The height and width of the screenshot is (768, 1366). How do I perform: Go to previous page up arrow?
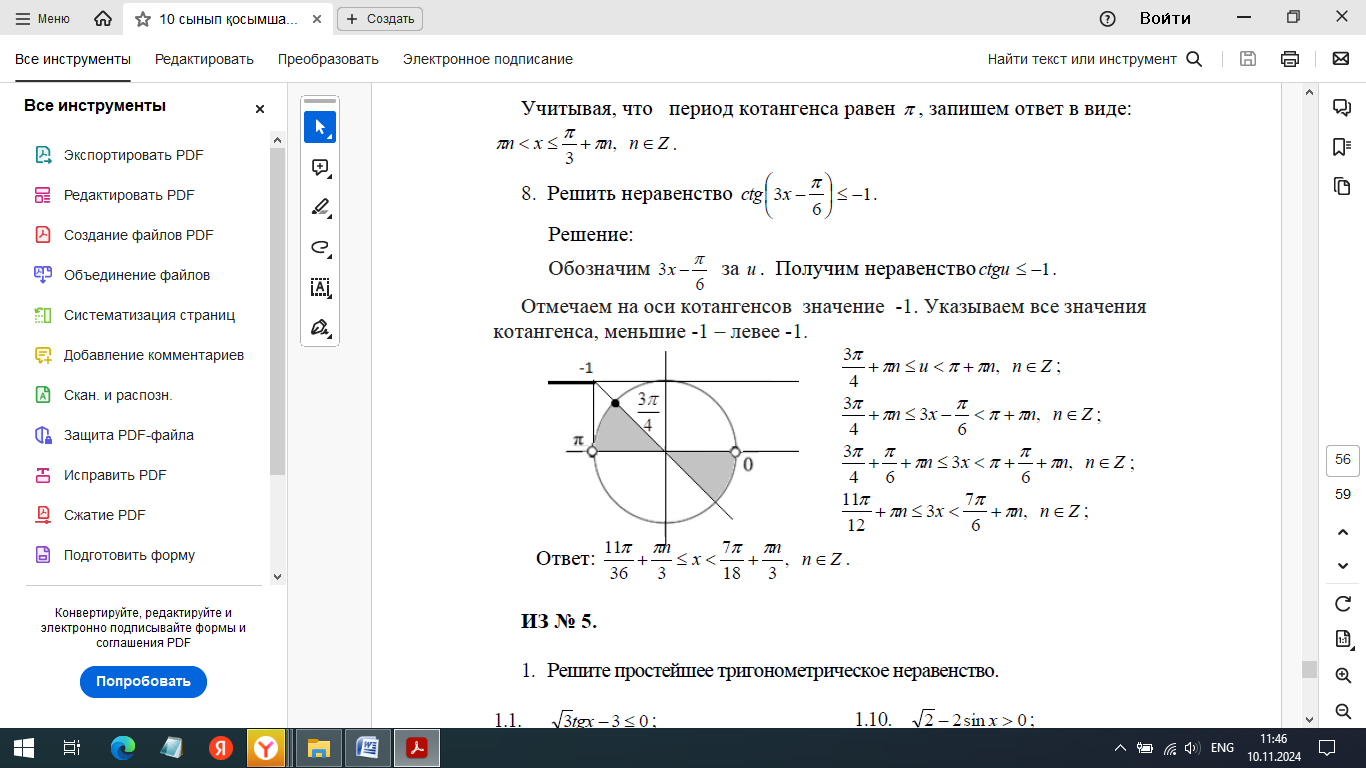pos(1343,530)
